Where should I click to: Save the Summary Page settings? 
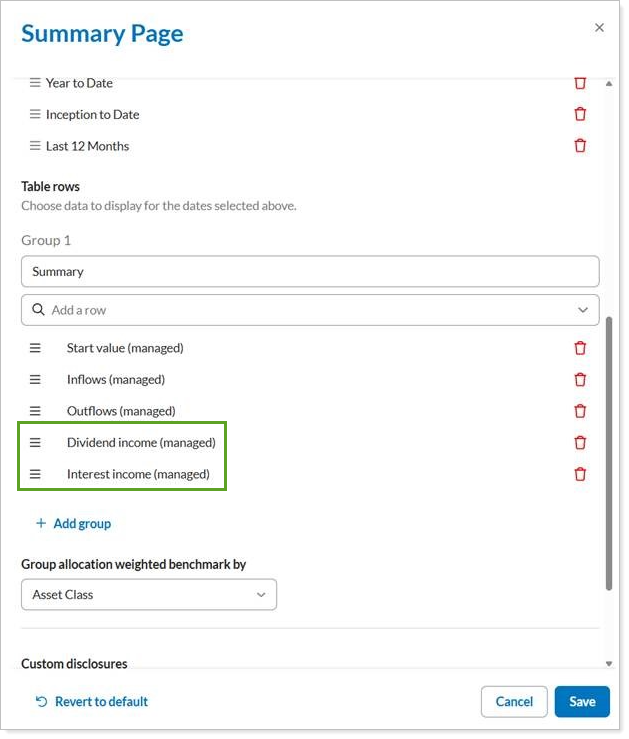[582, 702]
